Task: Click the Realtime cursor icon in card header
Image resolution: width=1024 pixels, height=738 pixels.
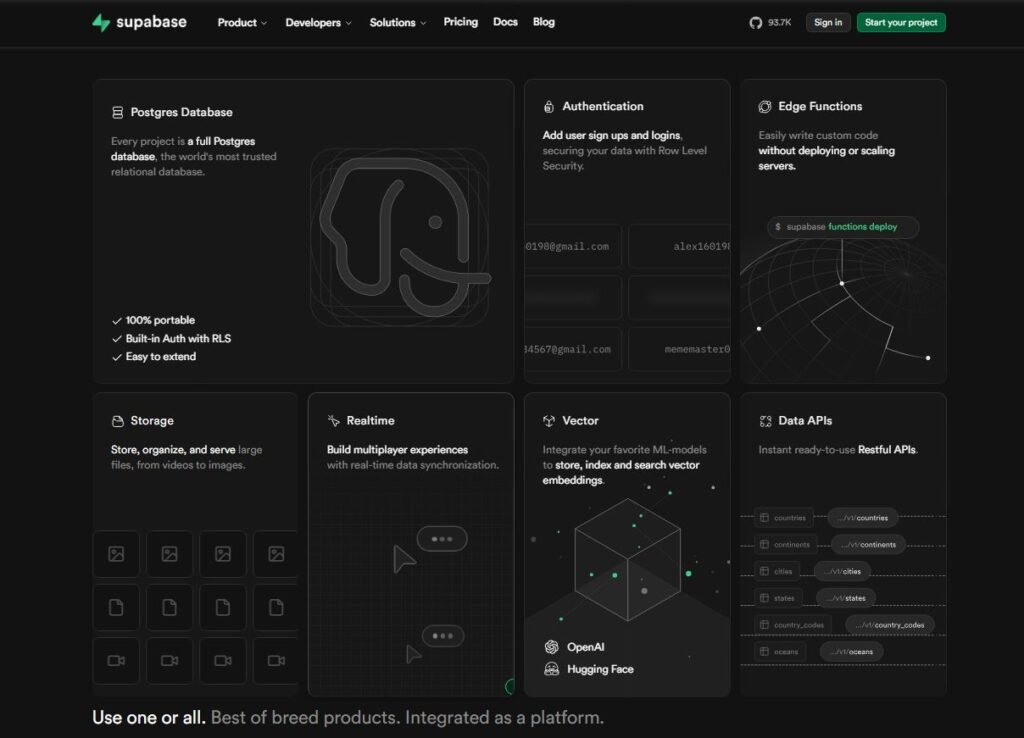Action: (334, 421)
